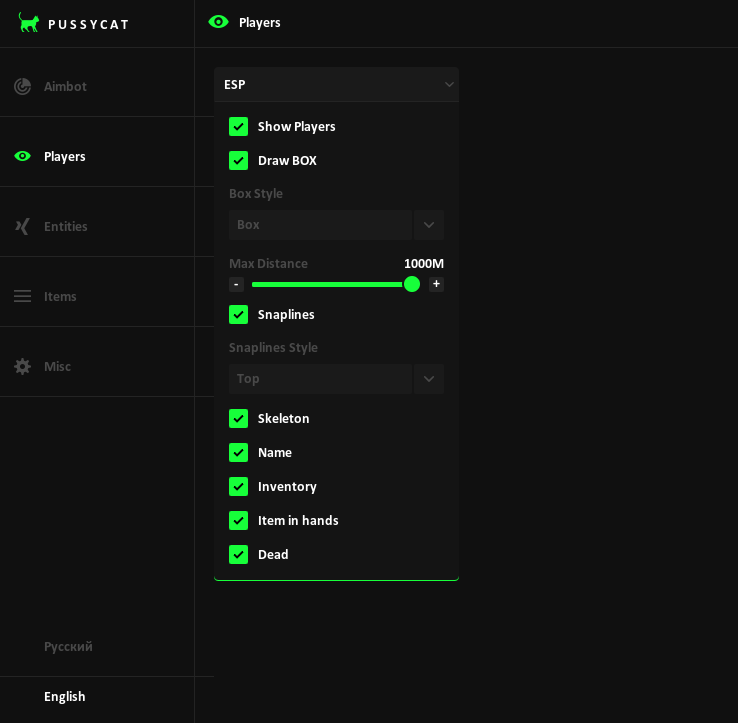Click the green cat logo icon
738x723 pixels.
click(x=29, y=23)
